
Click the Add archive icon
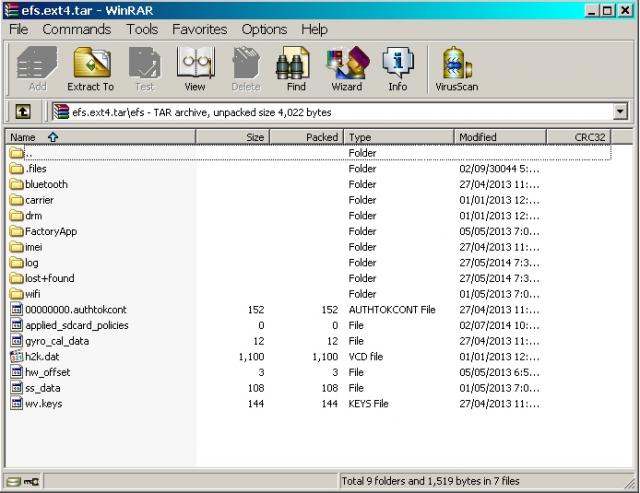point(37,68)
